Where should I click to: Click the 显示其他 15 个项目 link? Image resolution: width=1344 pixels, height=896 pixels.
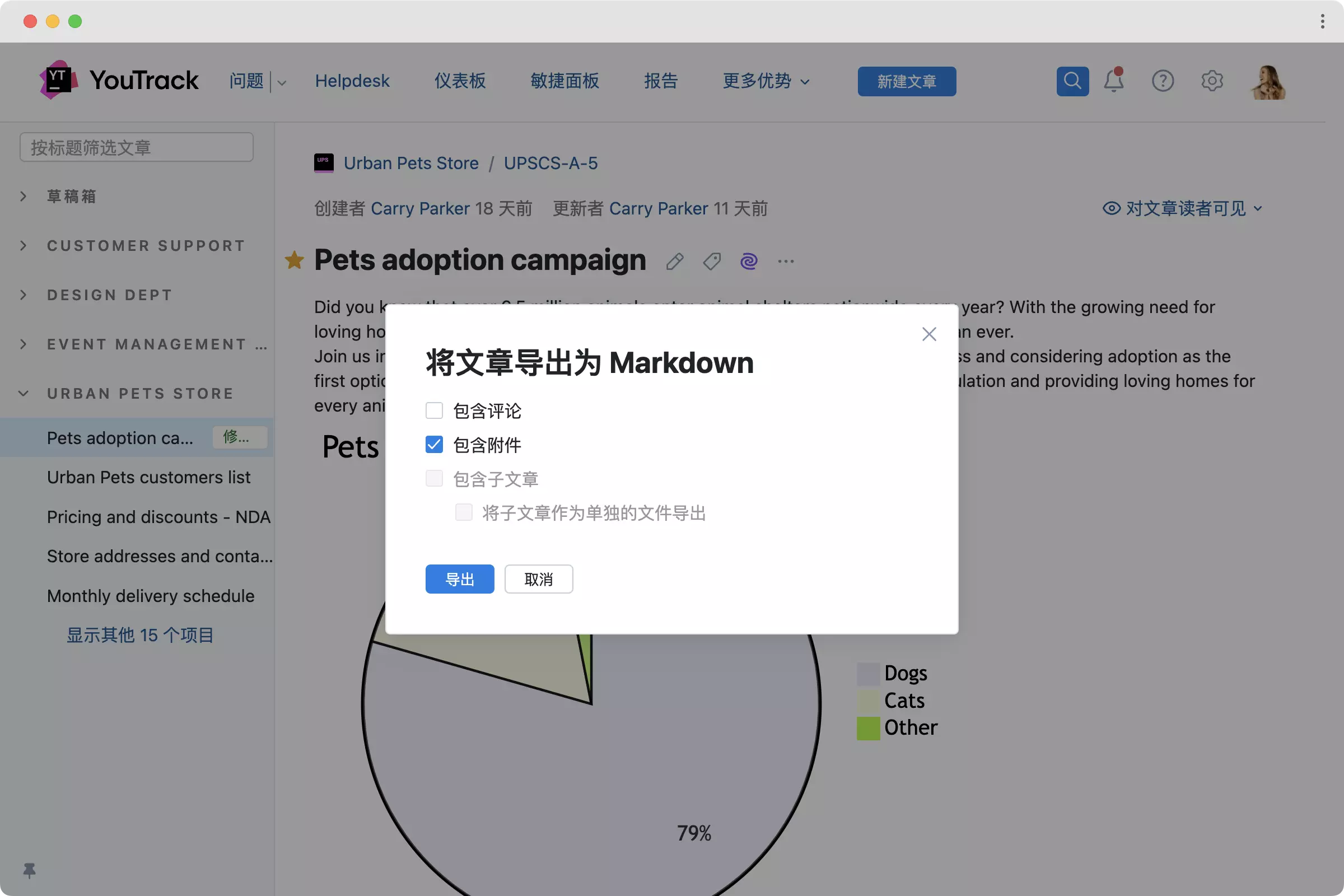pyautogui.click(x=140, y=635)
